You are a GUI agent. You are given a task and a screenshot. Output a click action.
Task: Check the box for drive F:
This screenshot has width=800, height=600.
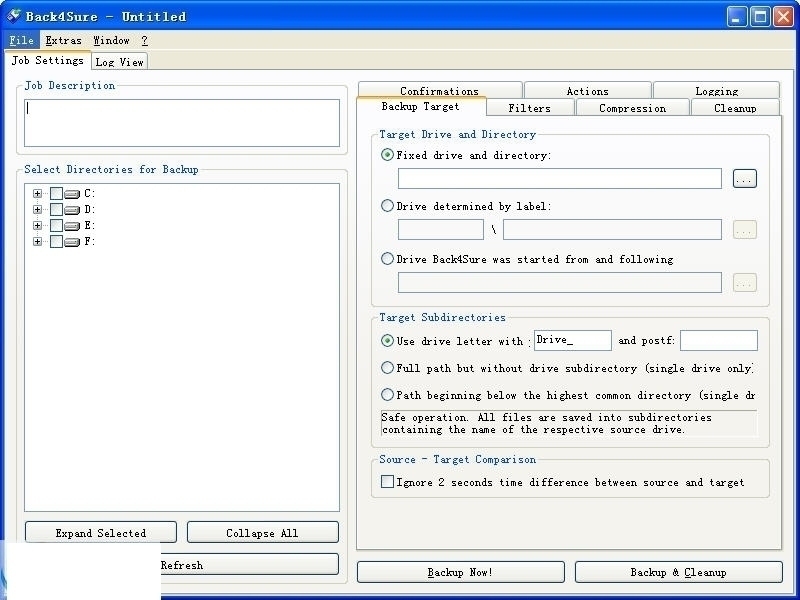point(56,241)
